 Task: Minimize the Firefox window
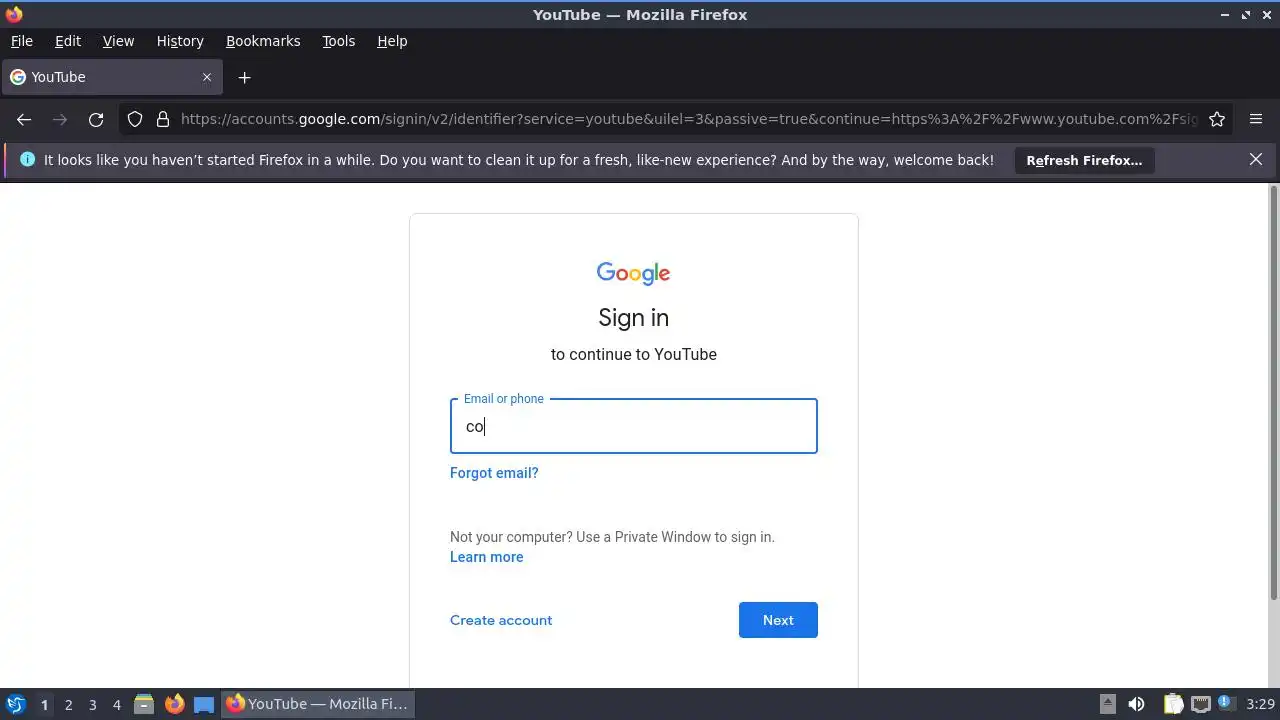point(1225,15)
